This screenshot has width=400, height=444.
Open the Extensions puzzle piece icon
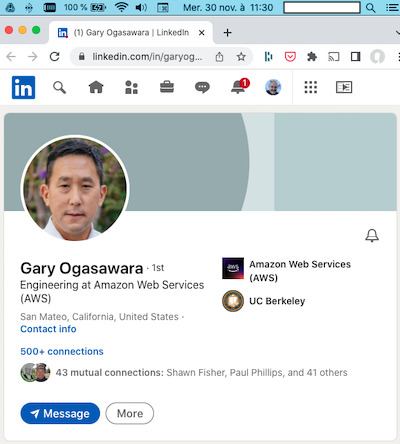click(x=312, y=57)
